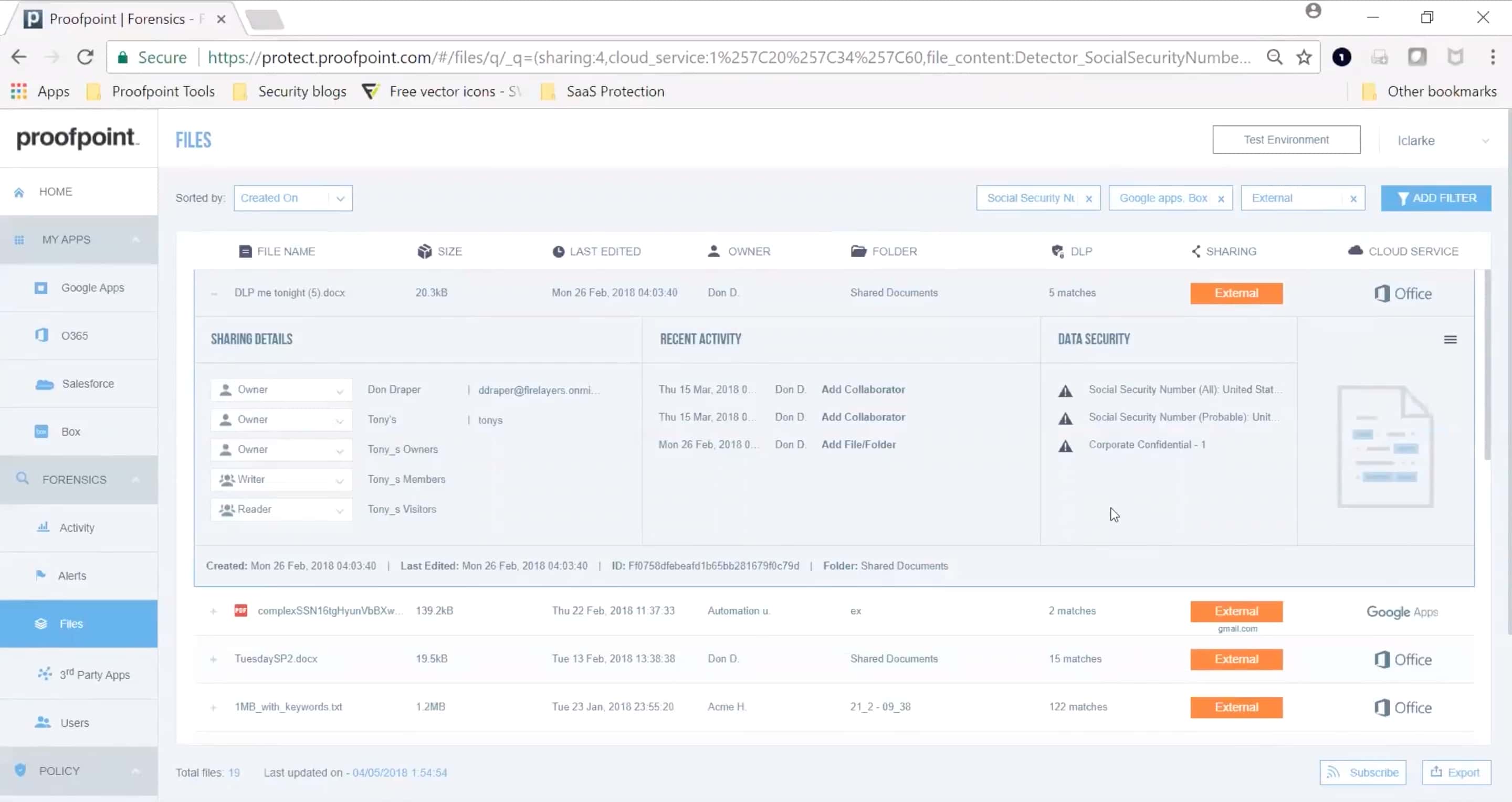Collapse the FORENSICS section

tap(135, 479)
